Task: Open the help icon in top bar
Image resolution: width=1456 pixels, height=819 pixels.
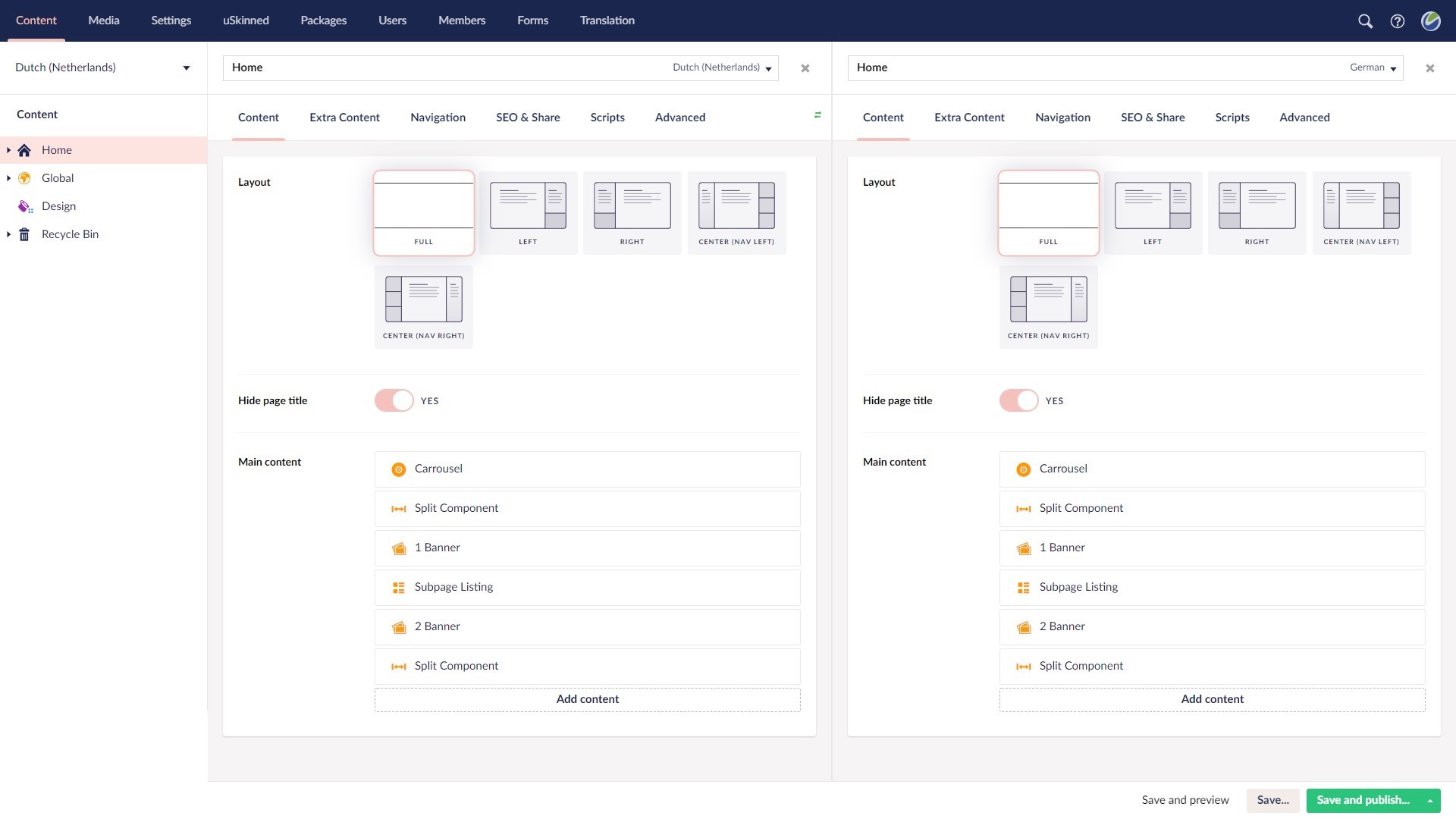Action: pos(1399,20)
